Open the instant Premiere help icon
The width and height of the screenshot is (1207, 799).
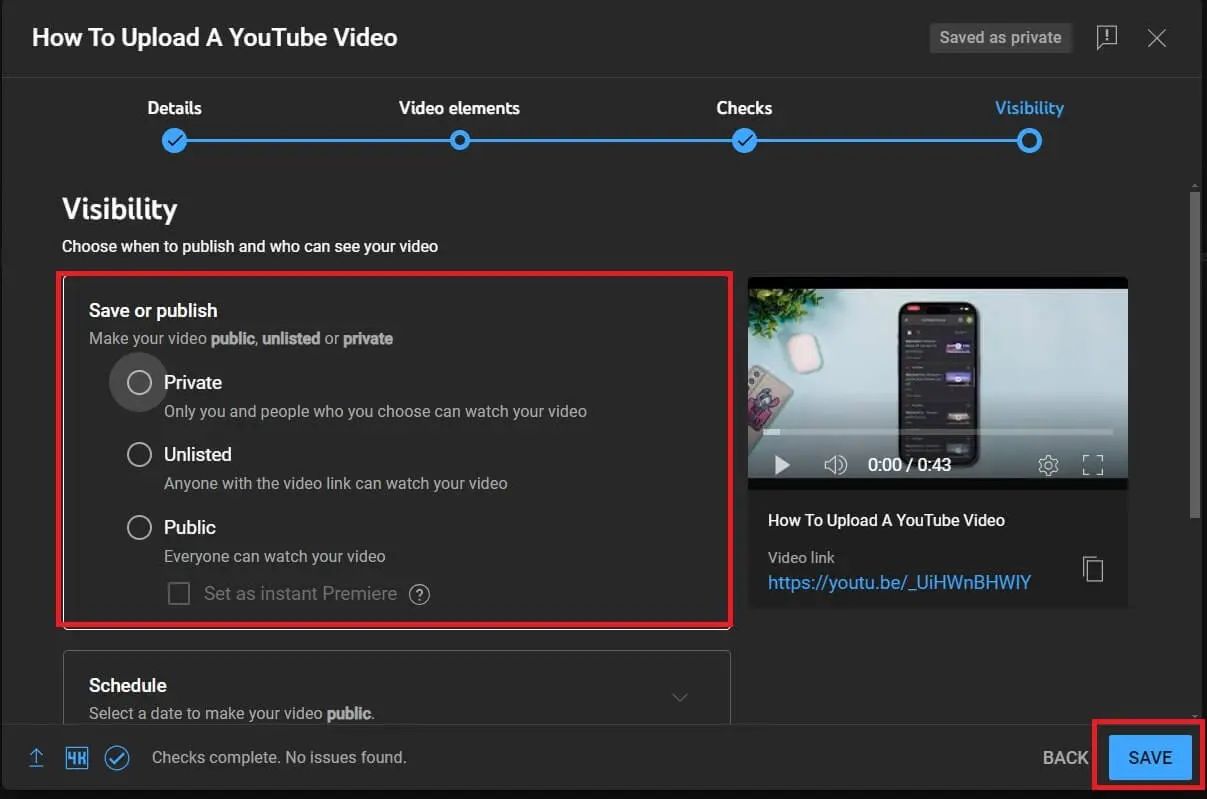(x=420, y=594)
